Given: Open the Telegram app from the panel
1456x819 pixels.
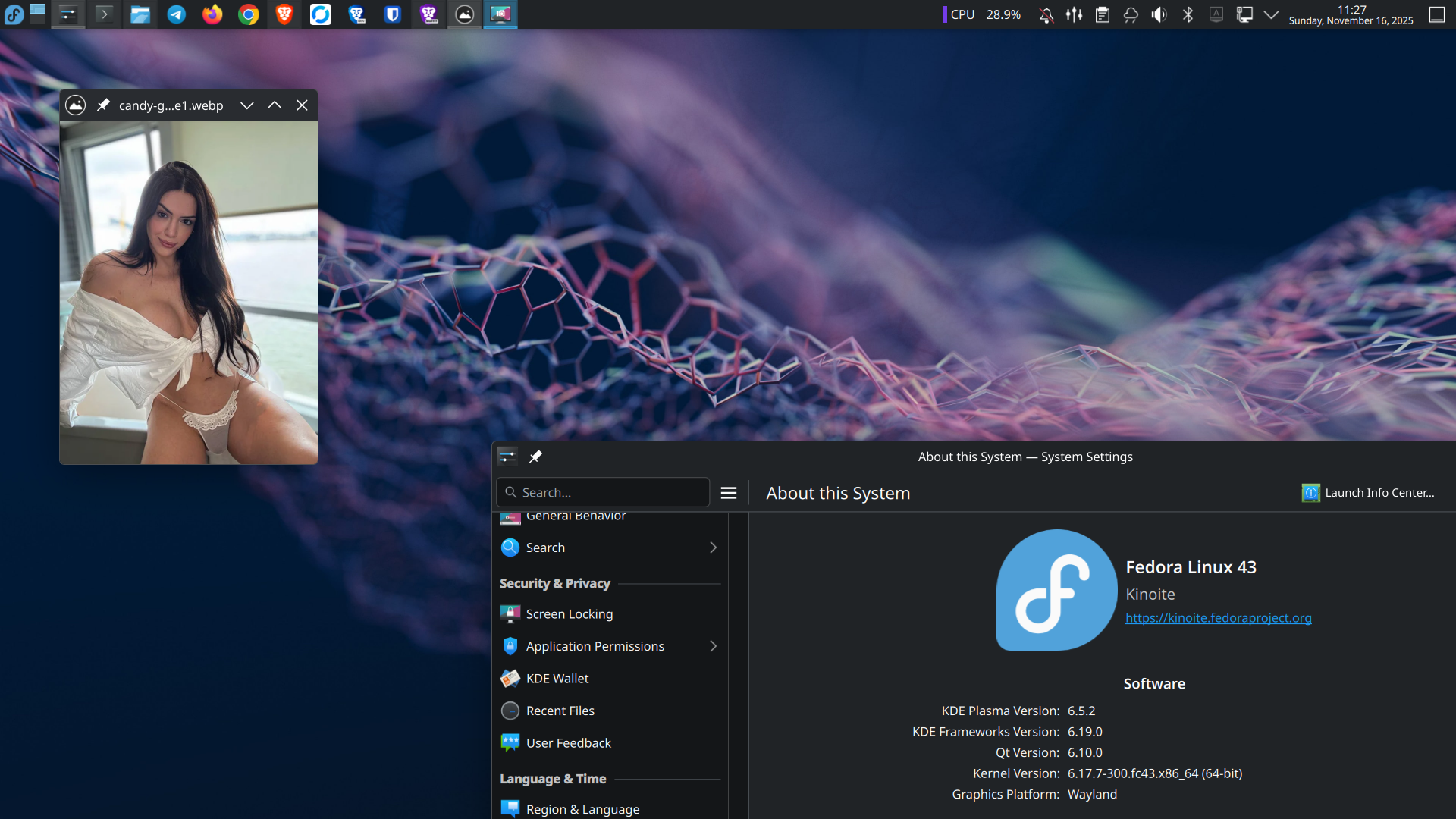Looking at the screenshot, I should (177, 14).
